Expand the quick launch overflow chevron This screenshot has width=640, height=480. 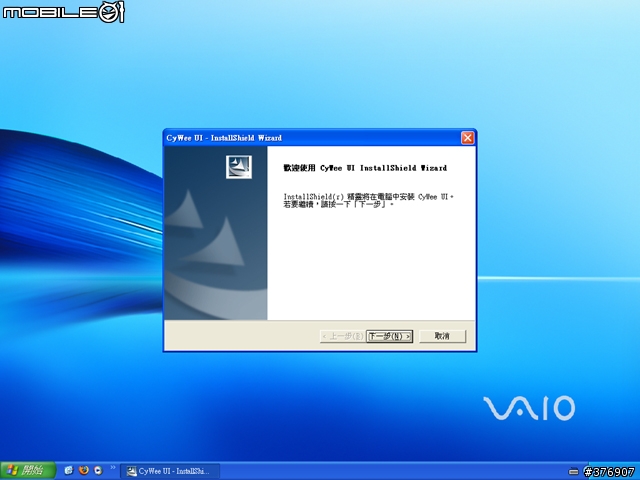113,468
